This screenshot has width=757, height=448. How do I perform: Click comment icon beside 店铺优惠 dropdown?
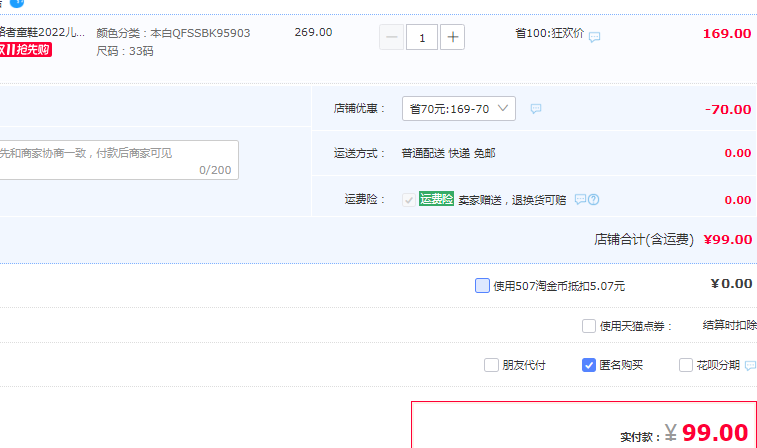pos(536,109)
